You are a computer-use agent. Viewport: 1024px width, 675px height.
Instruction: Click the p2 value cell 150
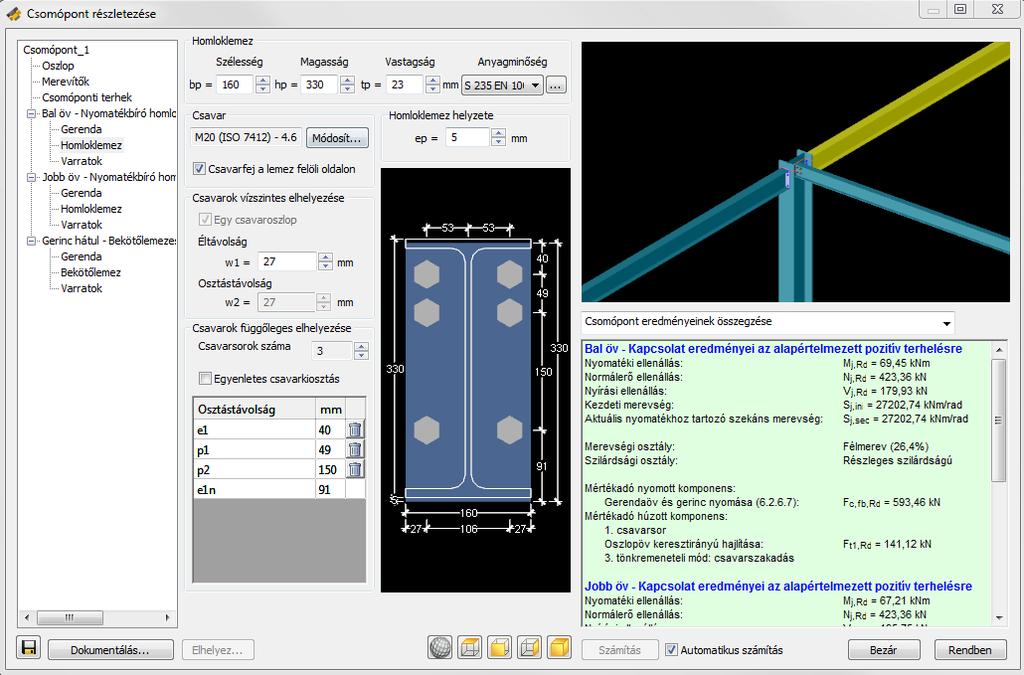click(x=330, y=469)
